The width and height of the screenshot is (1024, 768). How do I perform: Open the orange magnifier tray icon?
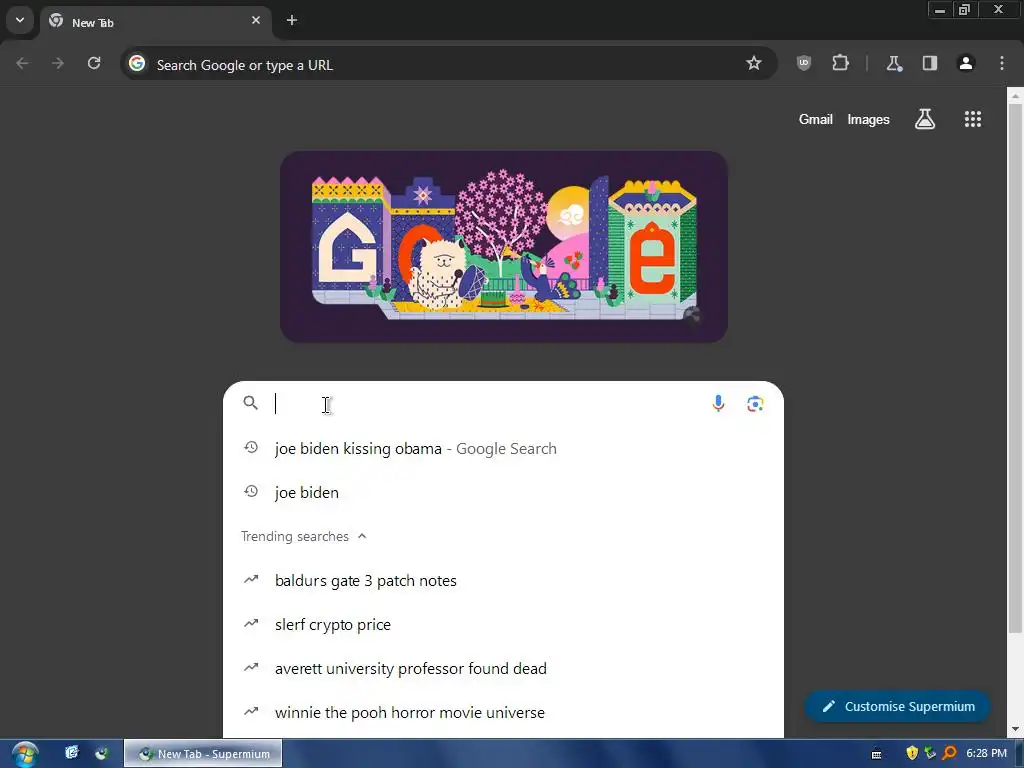click(950, 754)
